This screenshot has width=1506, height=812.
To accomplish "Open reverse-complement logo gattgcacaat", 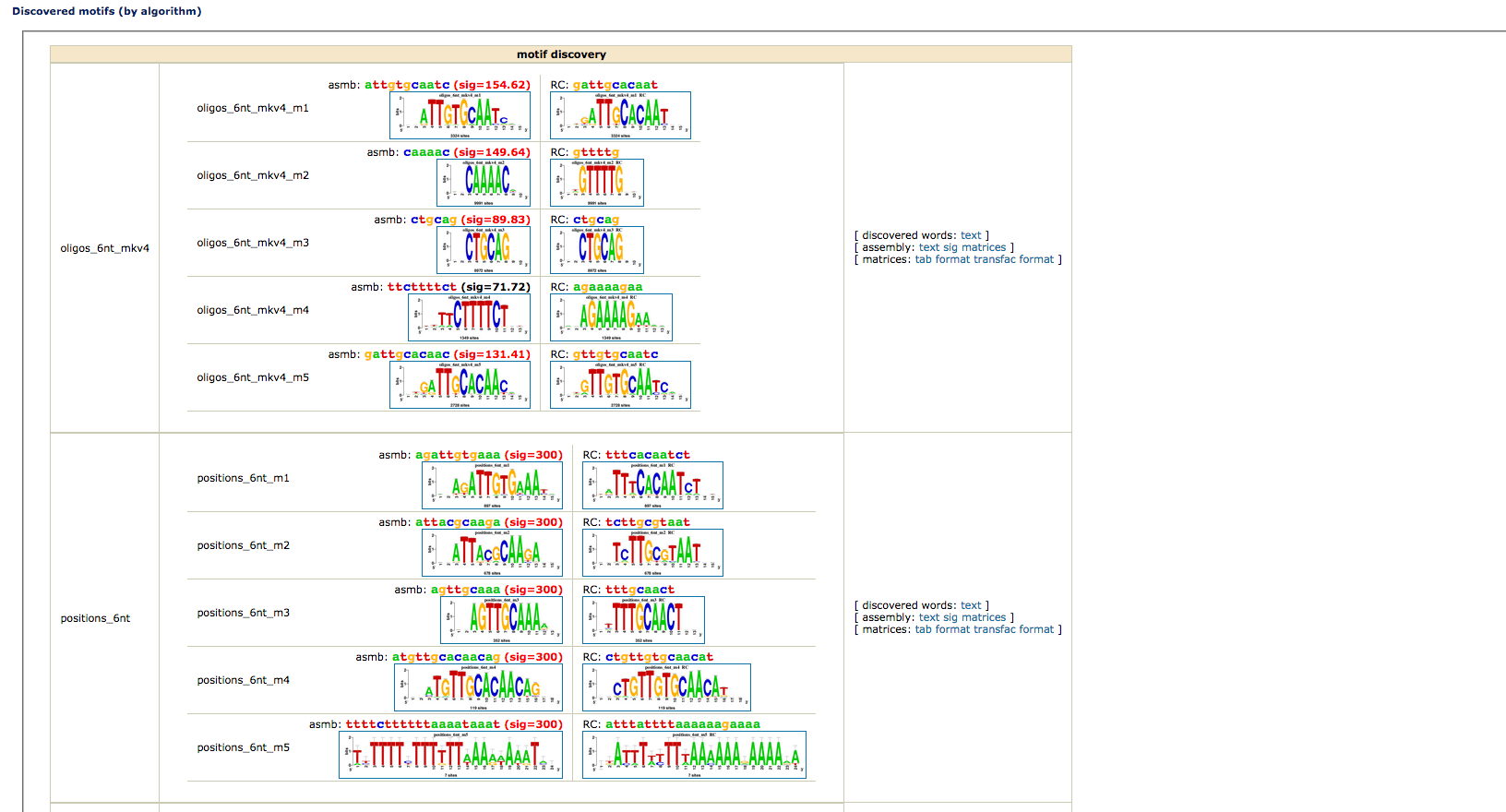I will point(620,115).
